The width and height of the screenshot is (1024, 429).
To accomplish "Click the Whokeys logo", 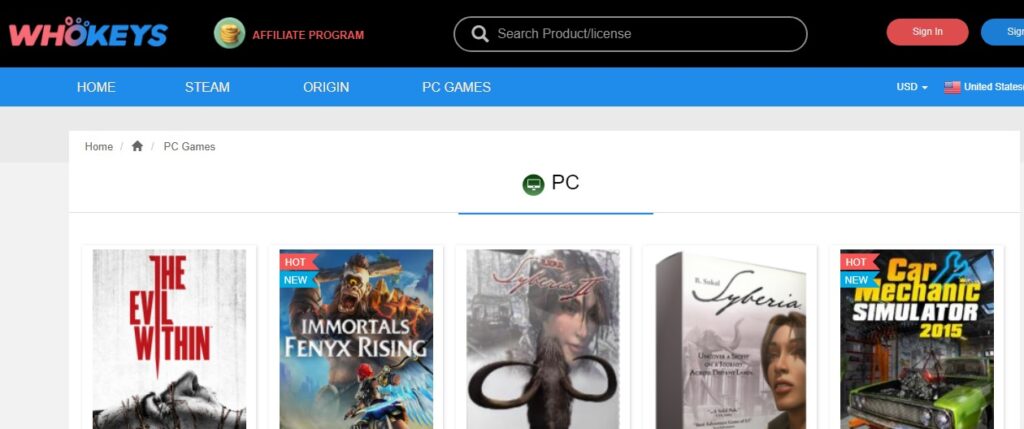I will (88, 34).
